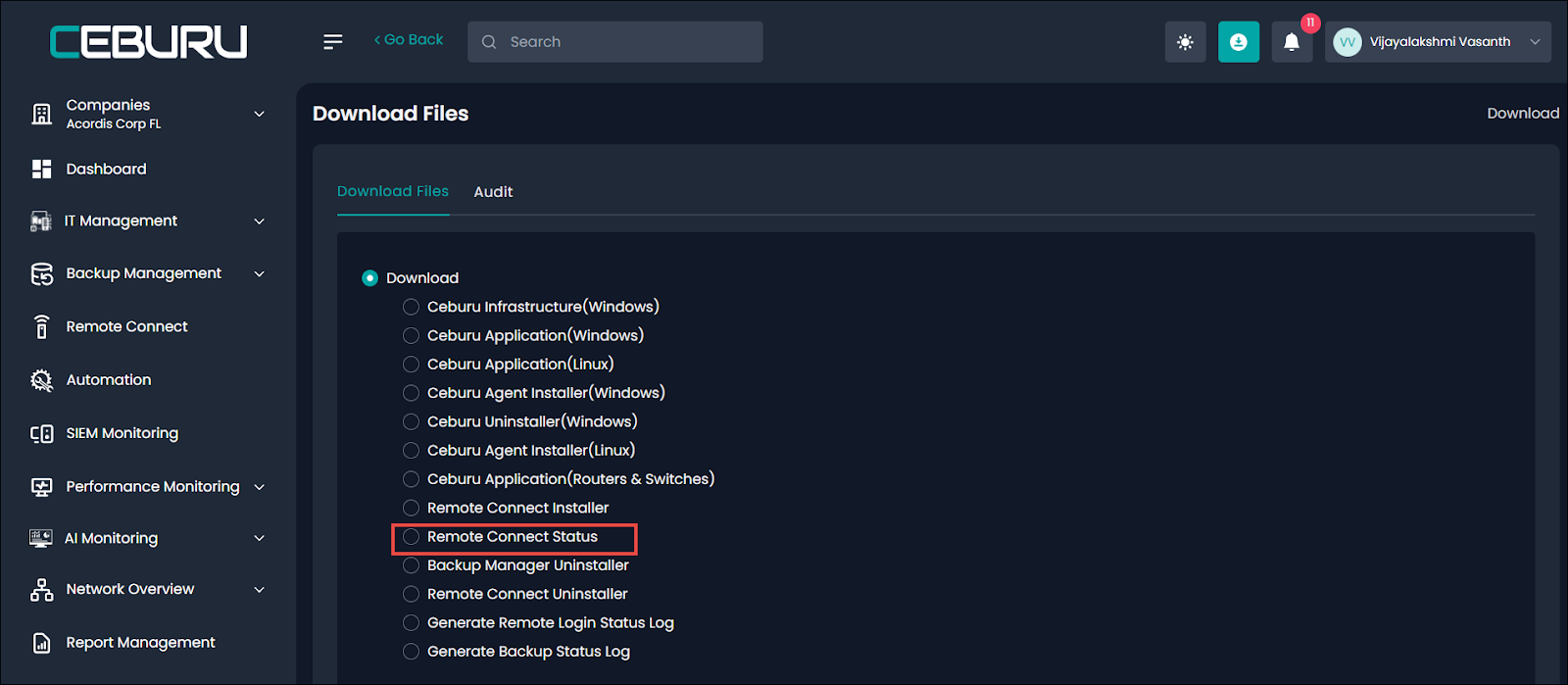Click the search magnifier icon
Image resolution: width=1568 pixels, height=685 pixels.
pyautogui.click(x=489, y=42)
